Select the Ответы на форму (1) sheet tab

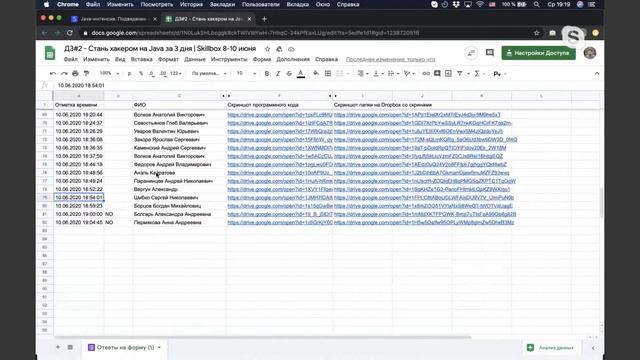tap(125, 347)
